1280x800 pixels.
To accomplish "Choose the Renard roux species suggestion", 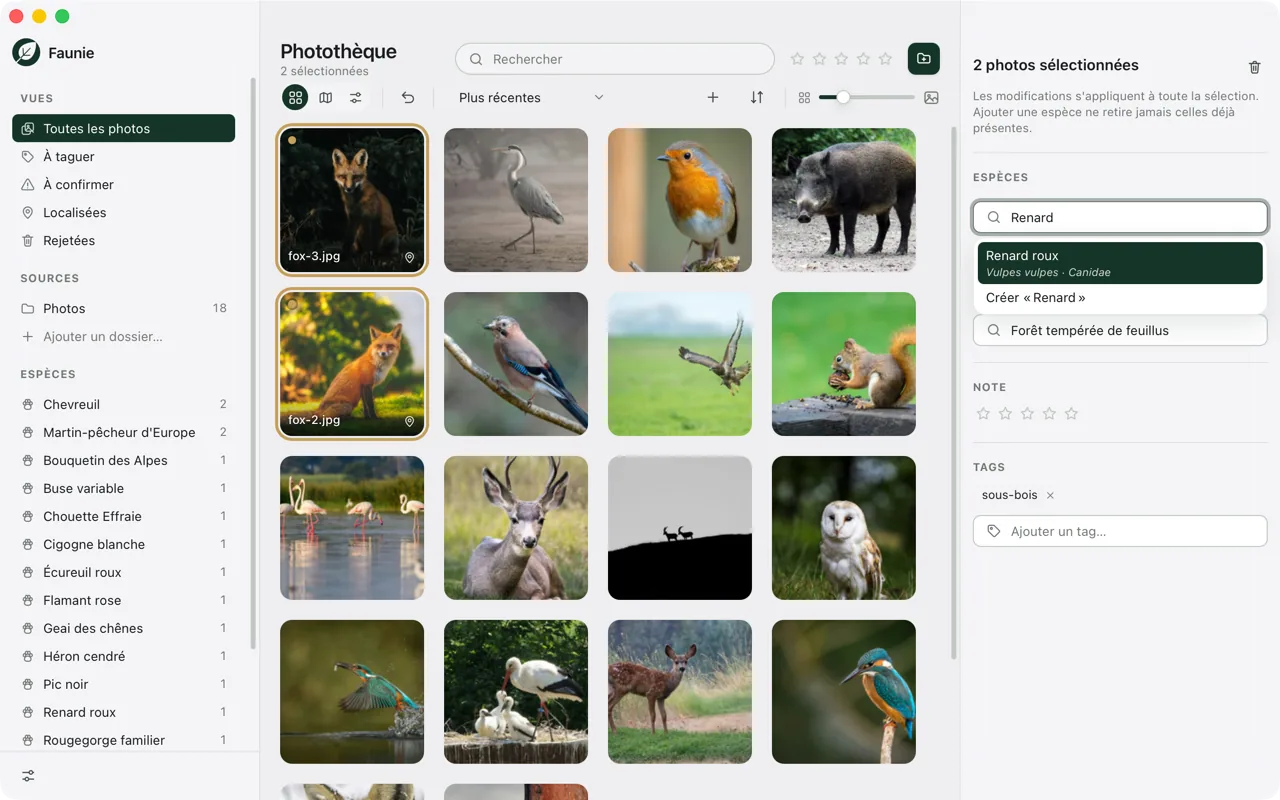I will pyautogui.click(x=1120, y=263).
